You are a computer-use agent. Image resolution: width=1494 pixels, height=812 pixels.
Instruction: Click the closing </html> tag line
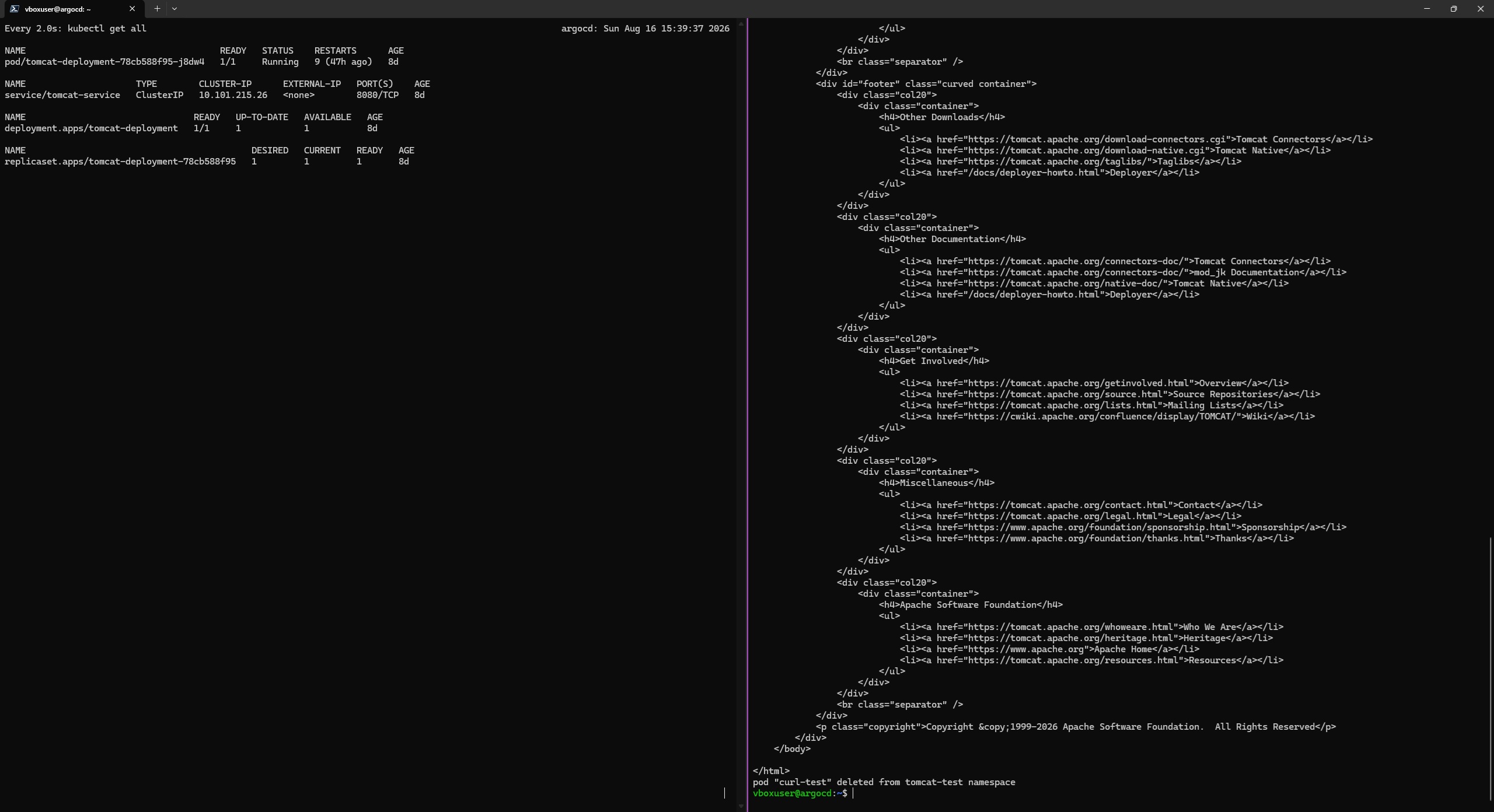[771, 771]
